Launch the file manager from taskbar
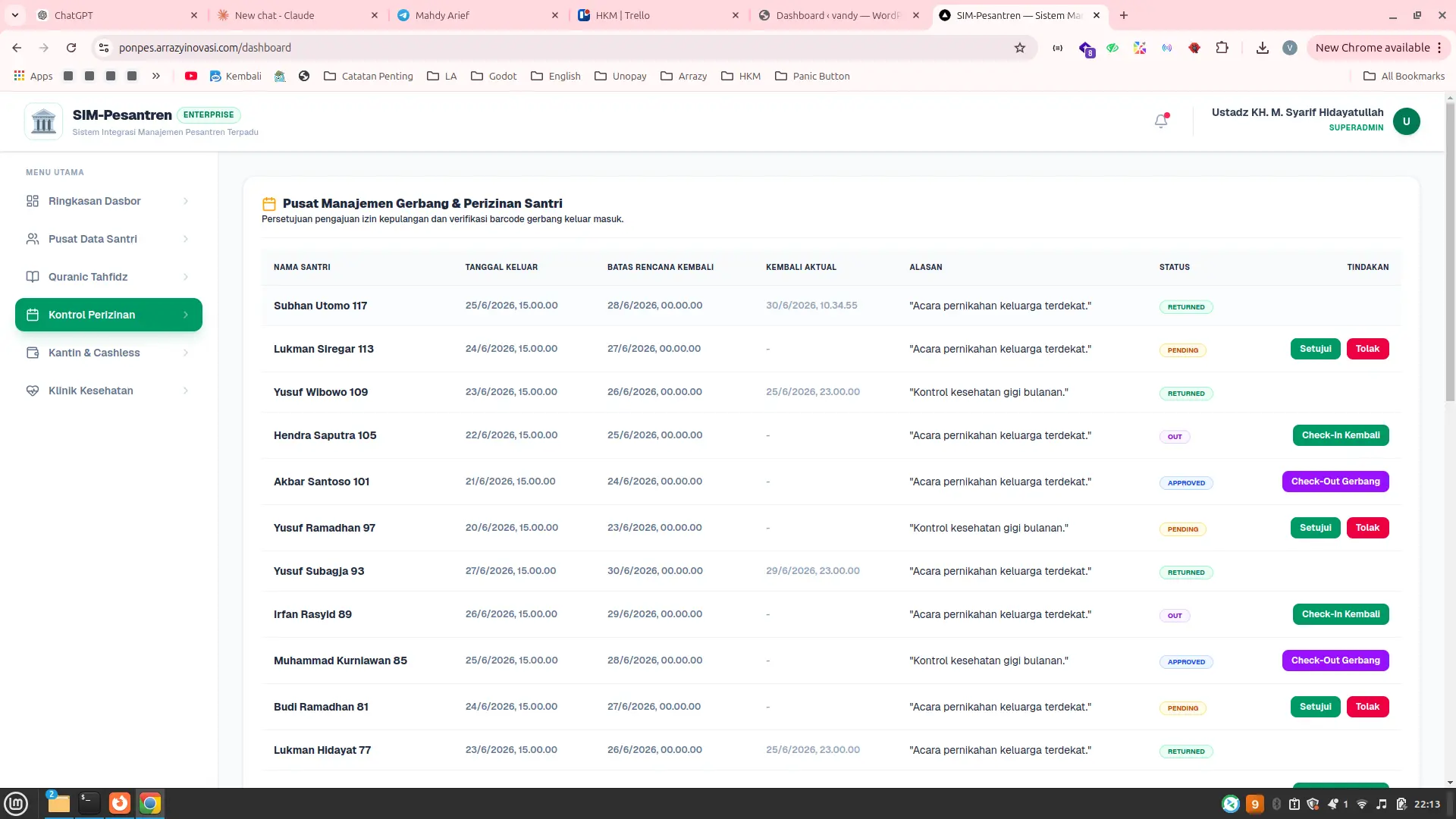The width and height of the screenshot is (1456, 819). tap(58, 804)
